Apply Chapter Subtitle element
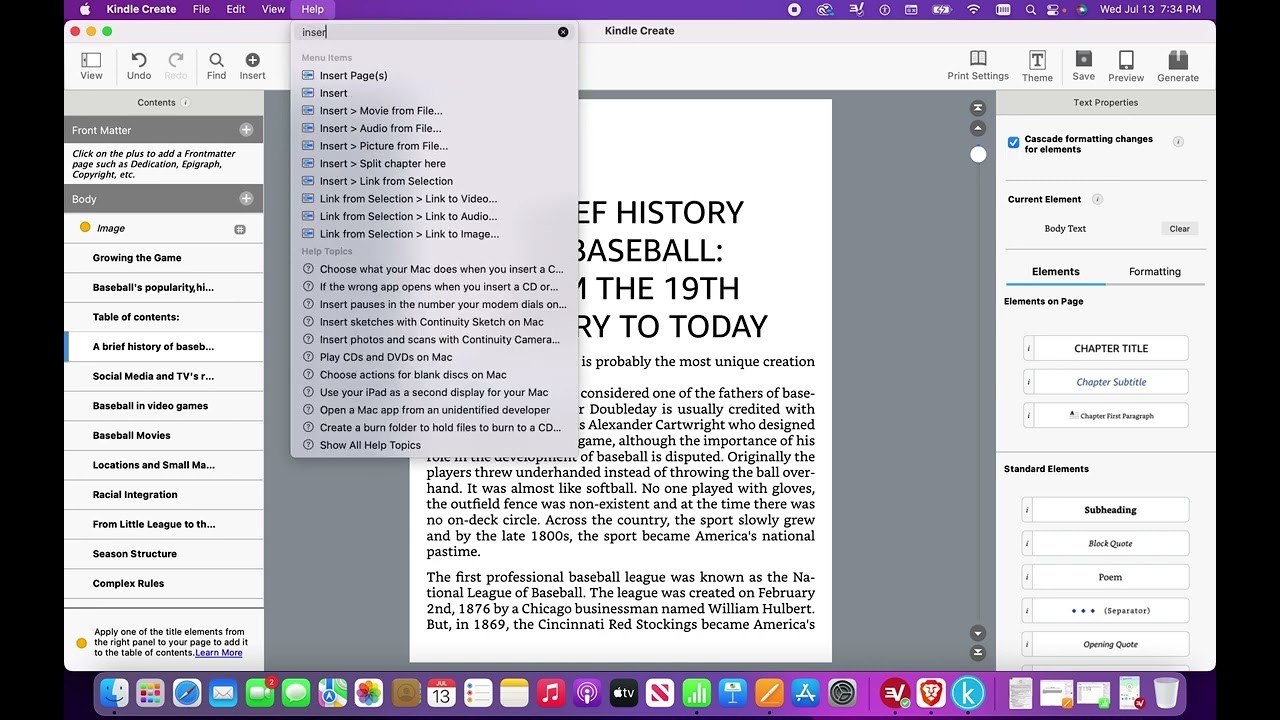This screenshot has width=1280, height=720. (x=1110, y=382)
